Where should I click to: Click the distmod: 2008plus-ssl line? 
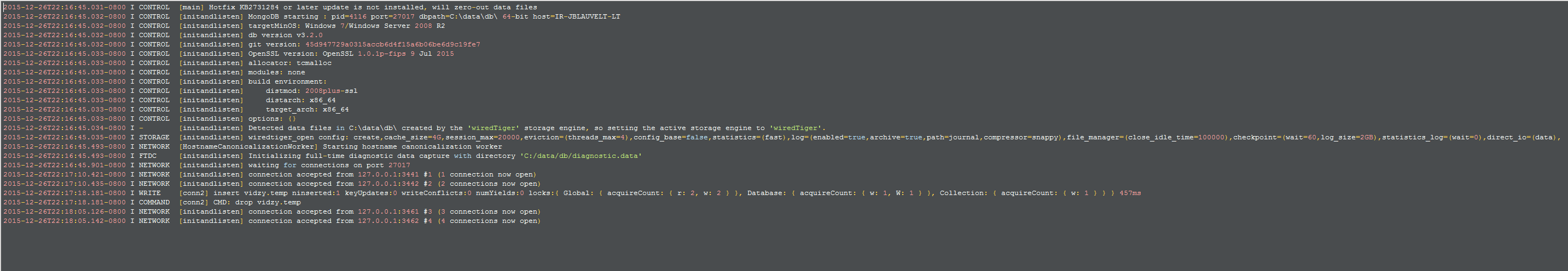(312, 91)
